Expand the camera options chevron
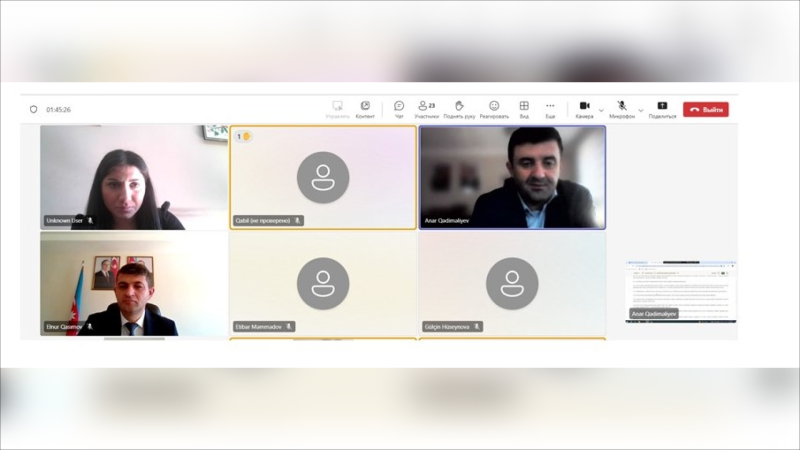800x450 pixels. tap(601, 110)
